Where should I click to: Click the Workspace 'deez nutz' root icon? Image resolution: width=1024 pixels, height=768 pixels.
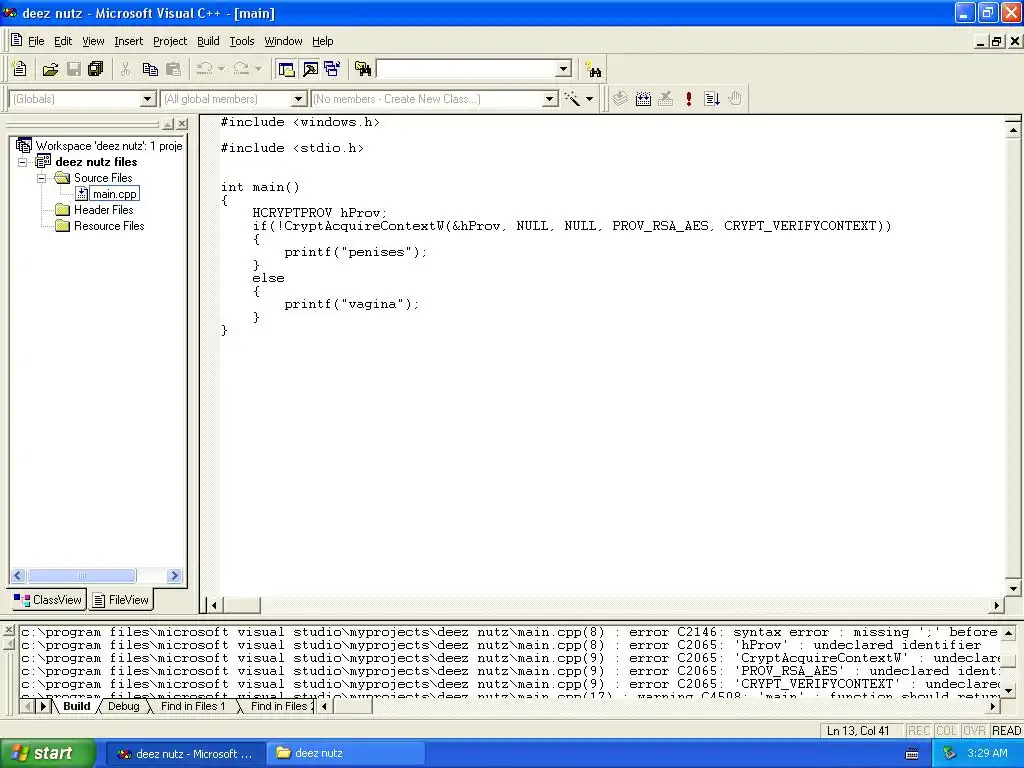[x=24, y=145]
